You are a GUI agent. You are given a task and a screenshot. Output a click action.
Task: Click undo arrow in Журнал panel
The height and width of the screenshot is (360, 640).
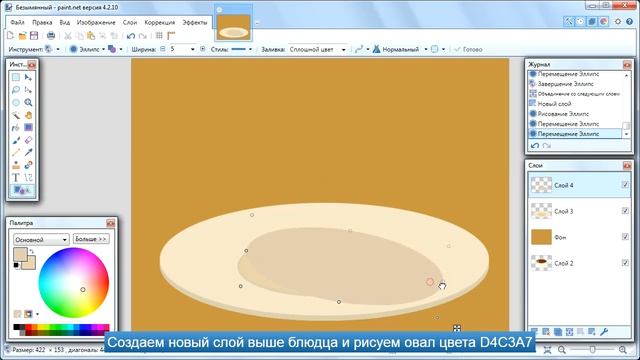point(535,145)
